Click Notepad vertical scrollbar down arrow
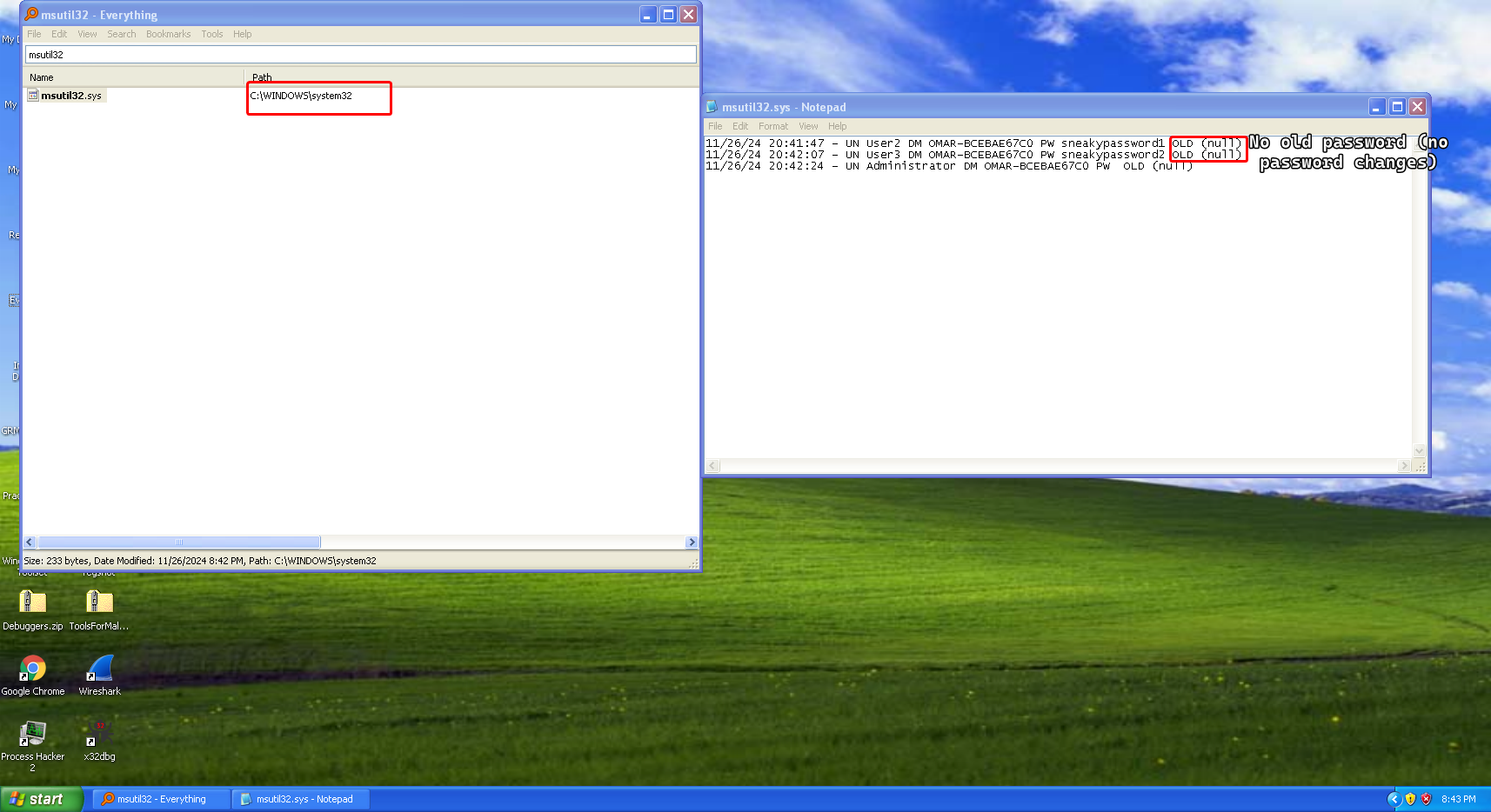Viewport: 1491px width, 812px height. tap(1420, 451)
